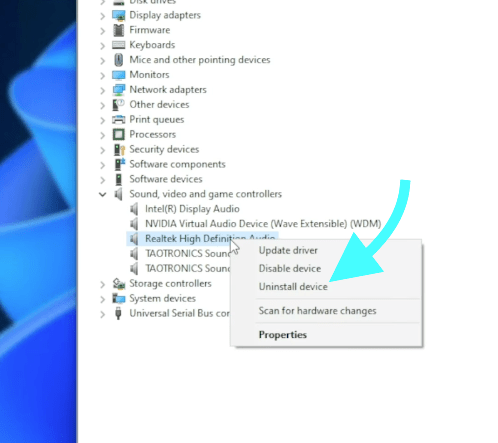Image resolution: width=498 pixels, height=443 pixels.
Task: Click the Keyboards category icon
Action: point(119,45)
